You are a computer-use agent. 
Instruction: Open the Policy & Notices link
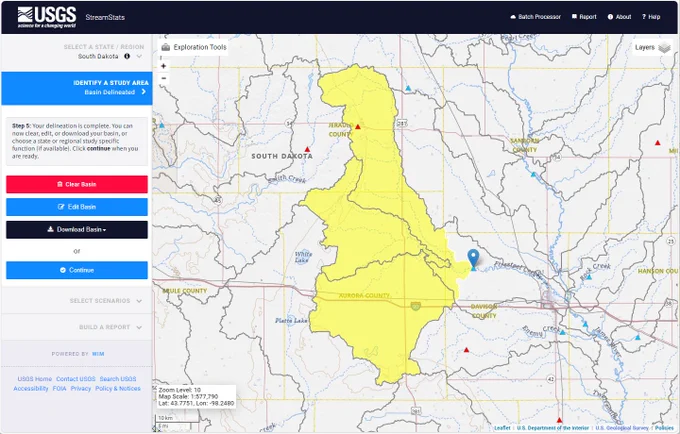coord(118,388)
